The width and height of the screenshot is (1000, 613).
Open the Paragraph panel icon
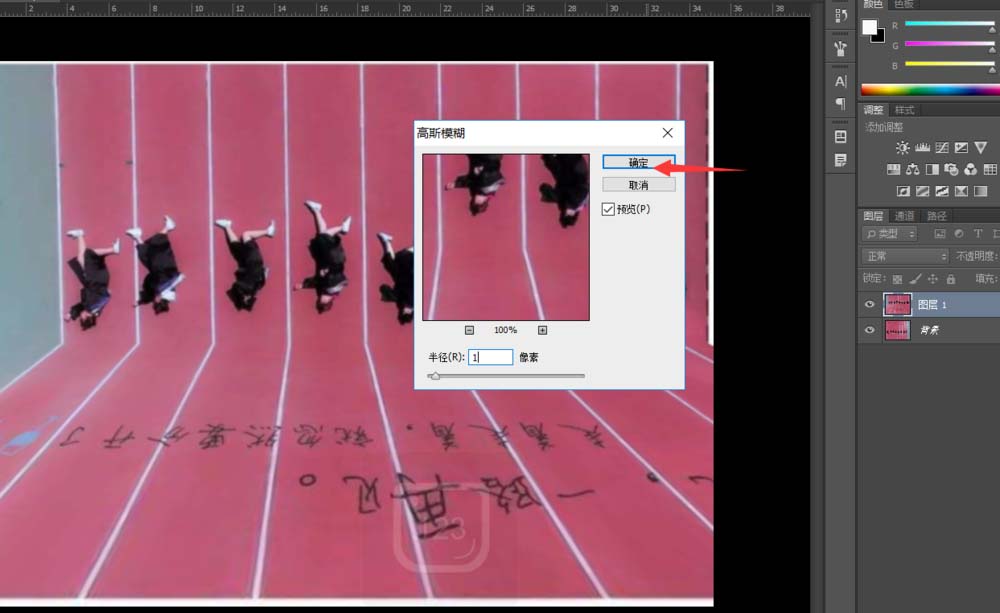coord(841,103)
